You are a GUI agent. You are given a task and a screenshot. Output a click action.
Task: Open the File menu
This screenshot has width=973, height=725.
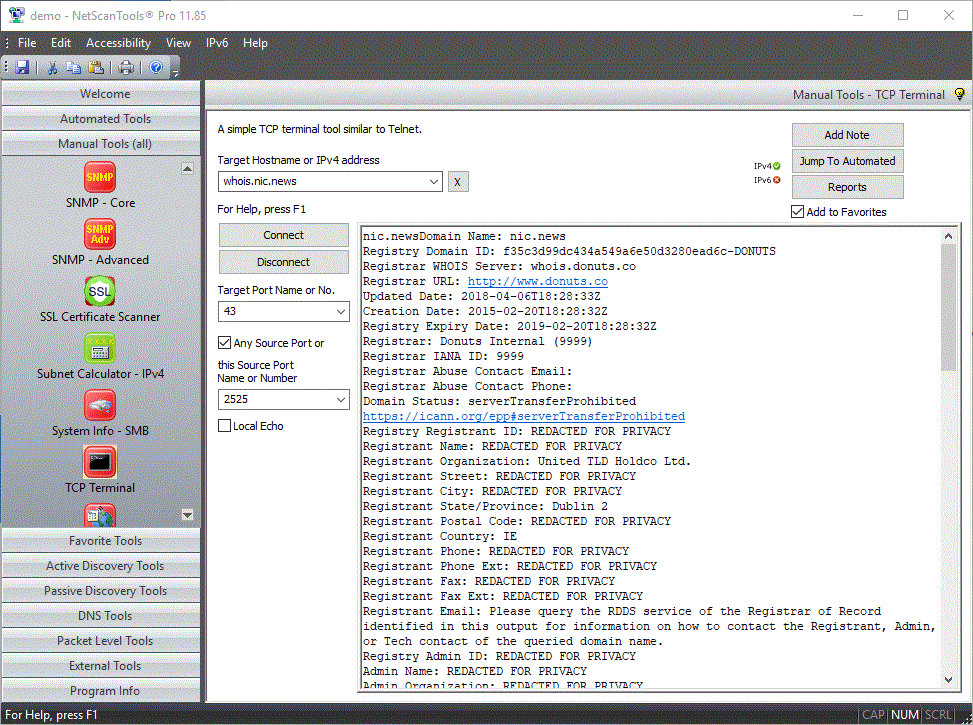pos(27,43)
